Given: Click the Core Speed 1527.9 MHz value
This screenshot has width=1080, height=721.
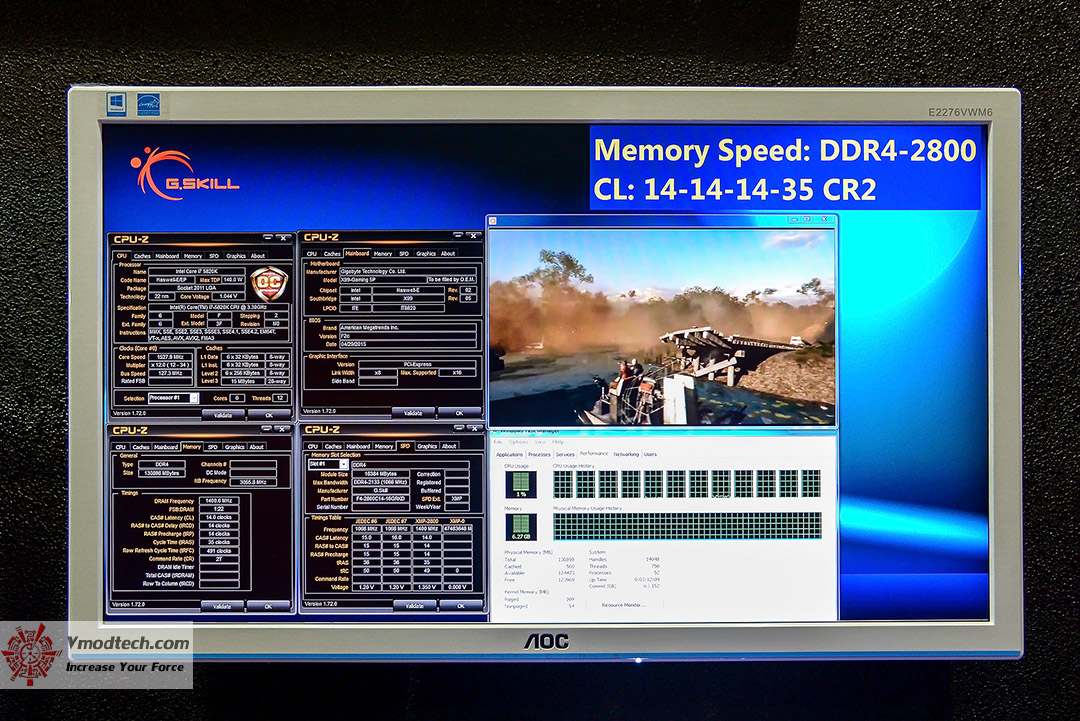Looking at the screenshot, I should point(170,357).
